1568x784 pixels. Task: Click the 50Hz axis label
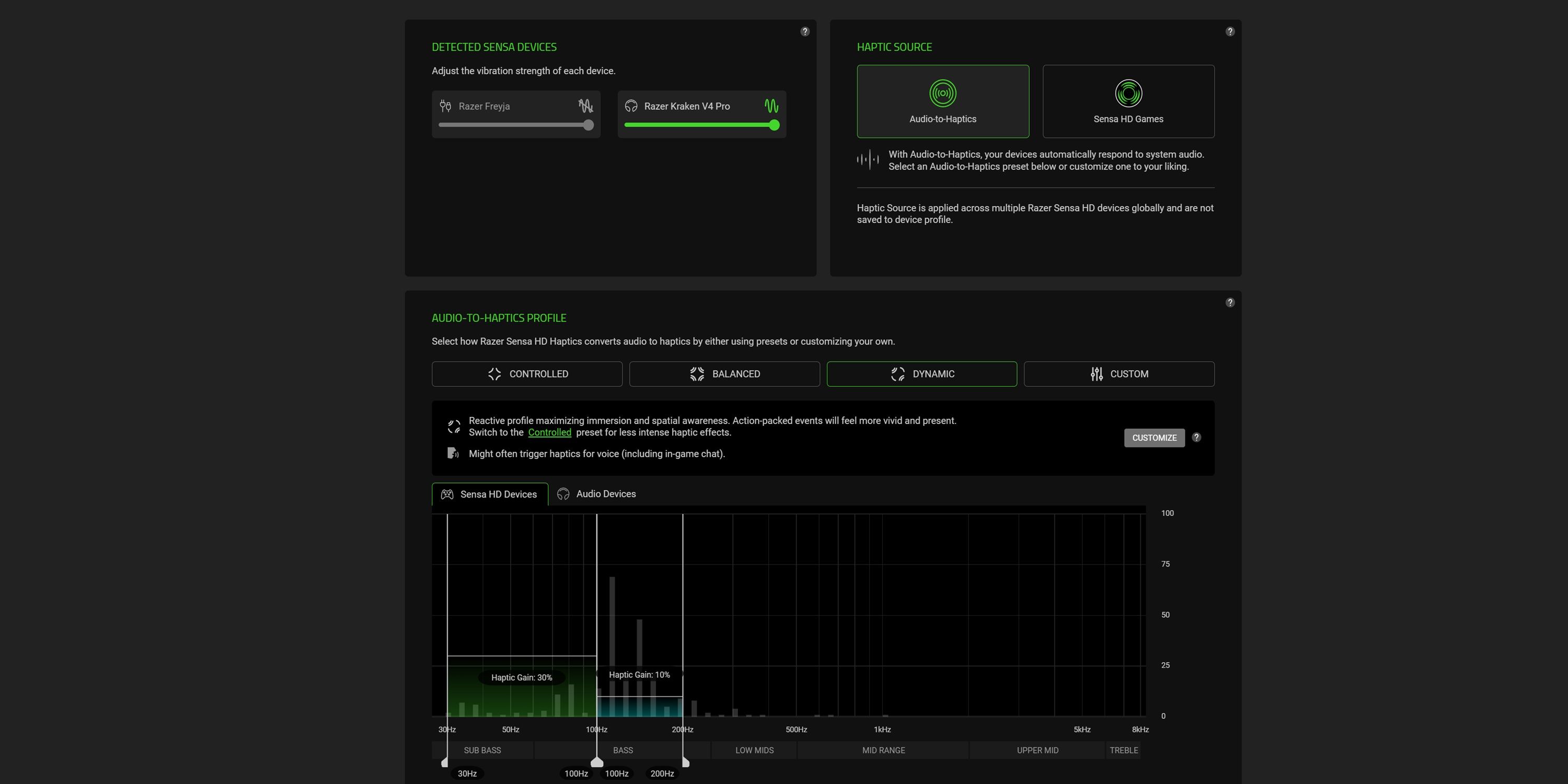(511, 729)
